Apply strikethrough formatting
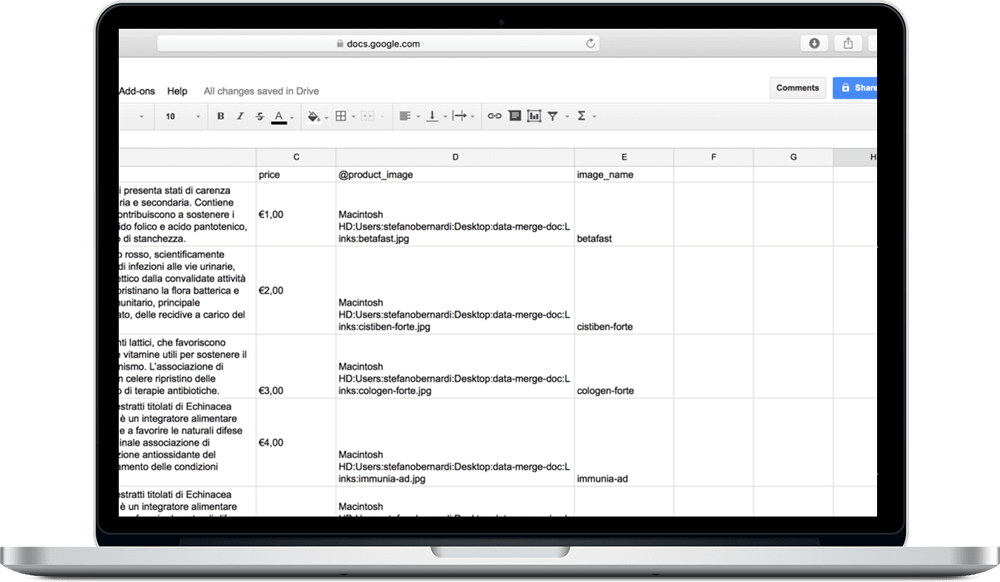Viewport: 1000px width, 582px height. point(260,116)
